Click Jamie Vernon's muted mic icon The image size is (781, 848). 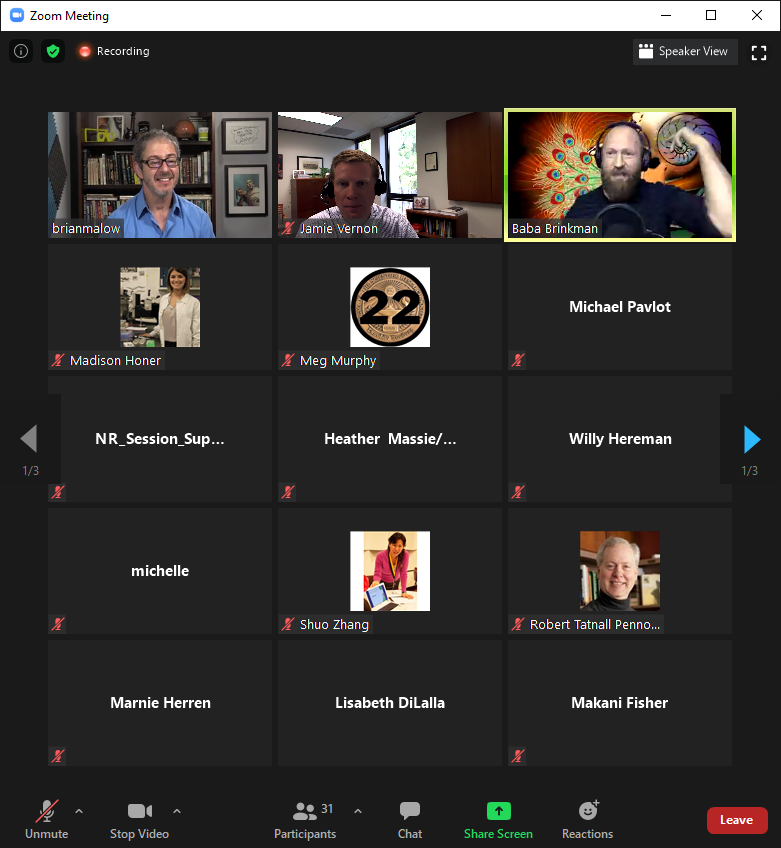tap(288, 228)
